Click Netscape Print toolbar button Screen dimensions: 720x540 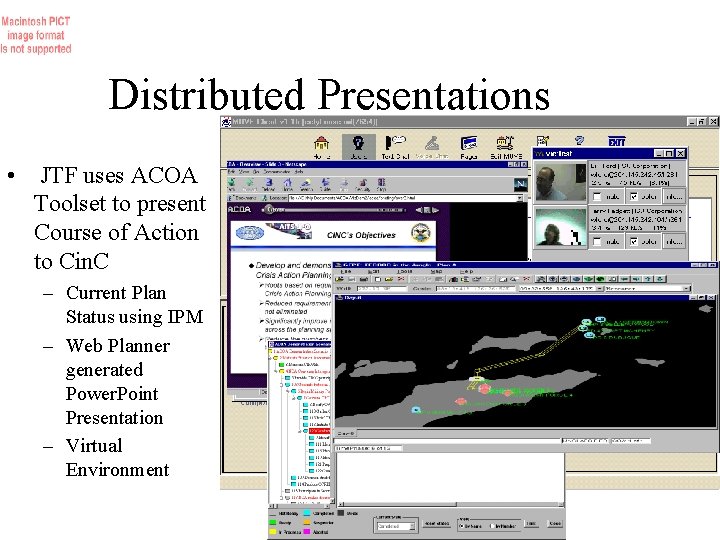344,185
